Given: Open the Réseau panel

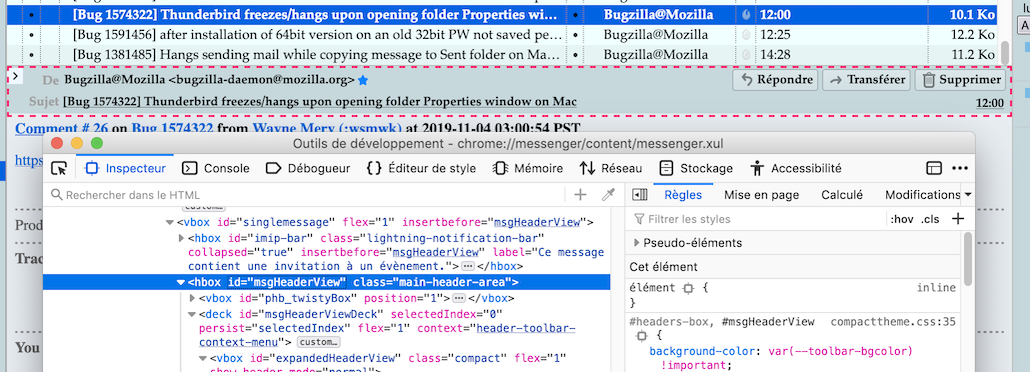Looking at the screenshot, I should [x=610, y=169].
